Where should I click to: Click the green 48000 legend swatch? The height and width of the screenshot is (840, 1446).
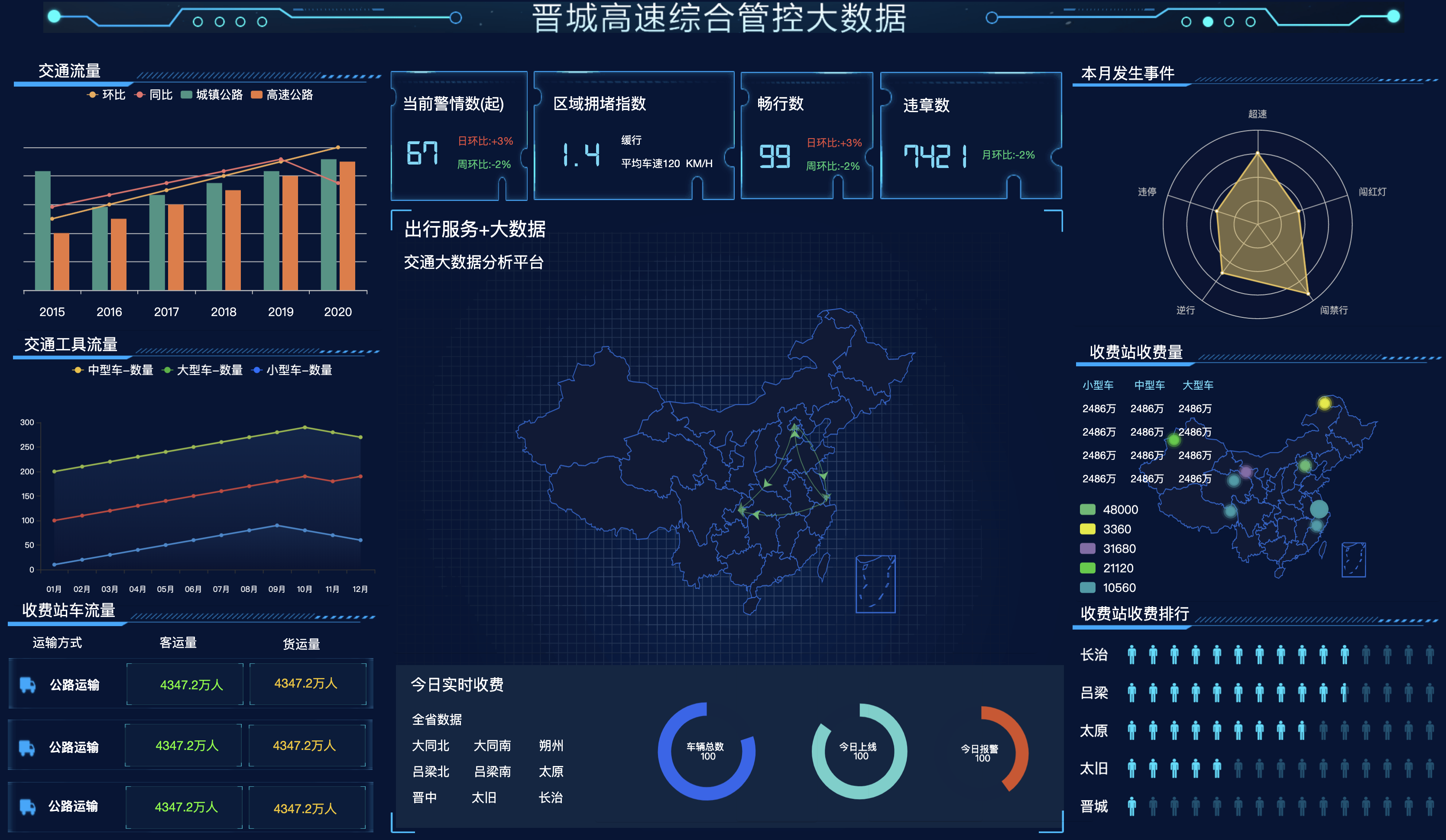pyautogui.click(x=1087, y=509)
